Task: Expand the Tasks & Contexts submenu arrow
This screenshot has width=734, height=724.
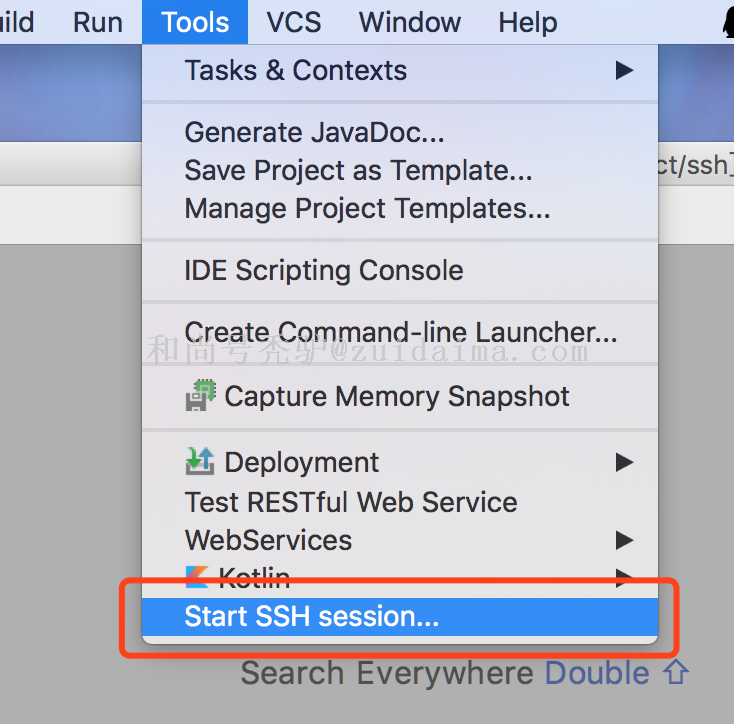Action: (624, 71)
